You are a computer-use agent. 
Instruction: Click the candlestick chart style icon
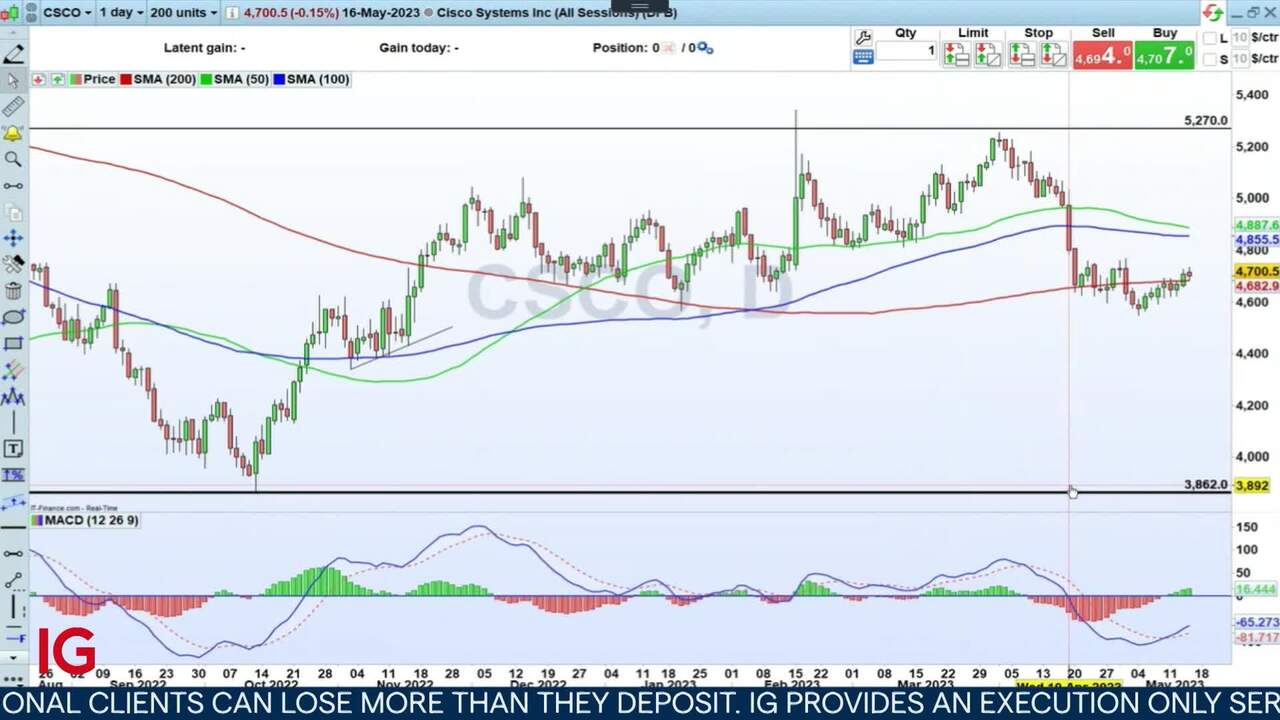(x=9, y=12)
